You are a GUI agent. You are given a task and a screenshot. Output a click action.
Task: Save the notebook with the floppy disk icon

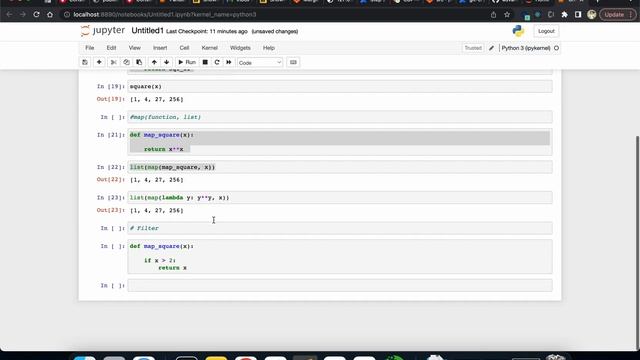(x=85, y=62)
